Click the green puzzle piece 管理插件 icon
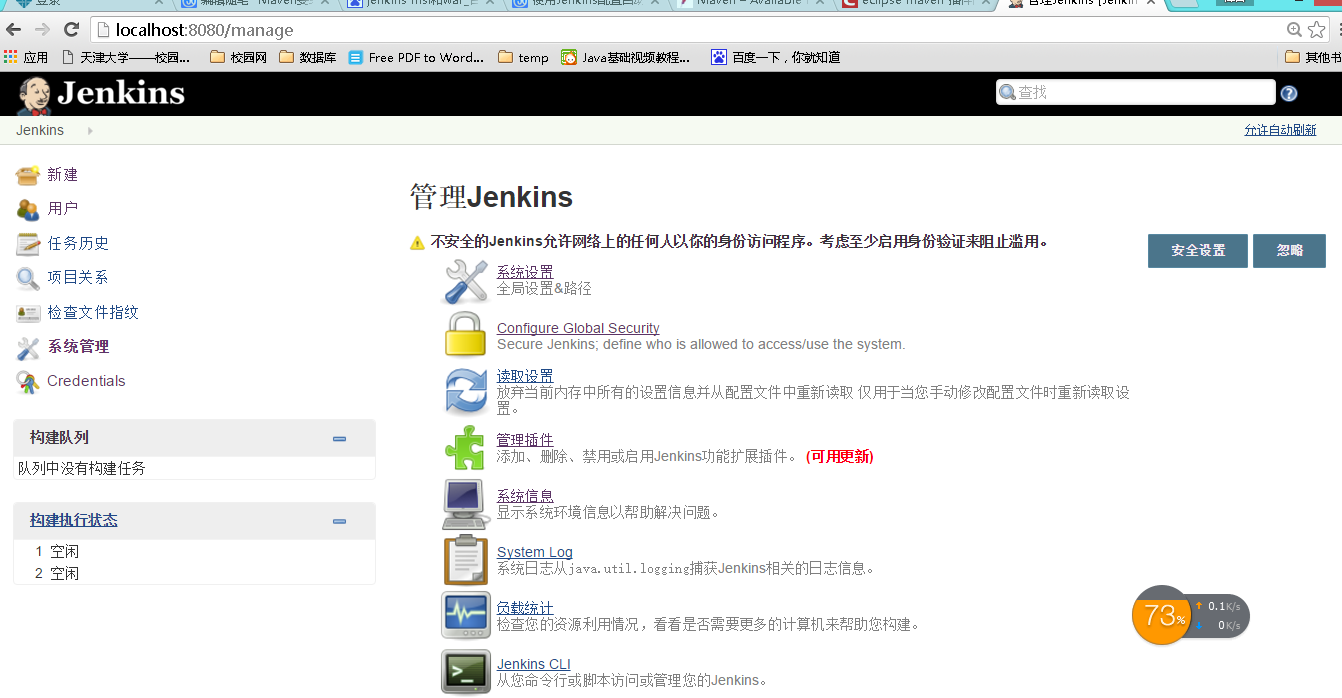 click(x=465, y=447)
